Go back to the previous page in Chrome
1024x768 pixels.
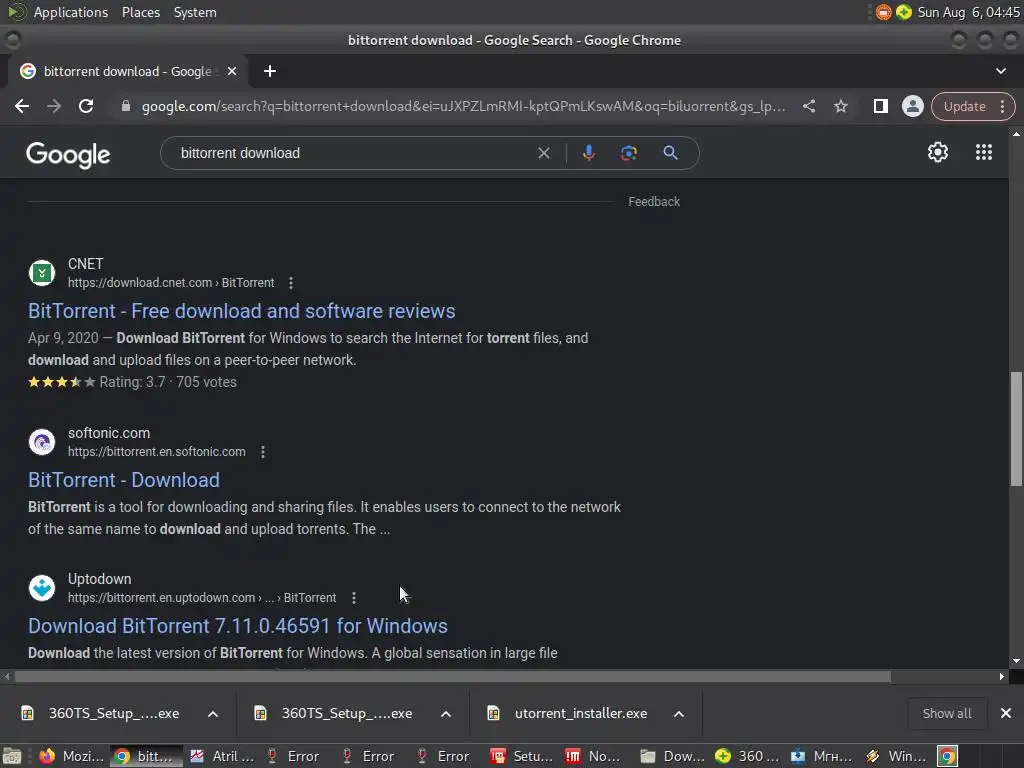[x=22, y=106]
